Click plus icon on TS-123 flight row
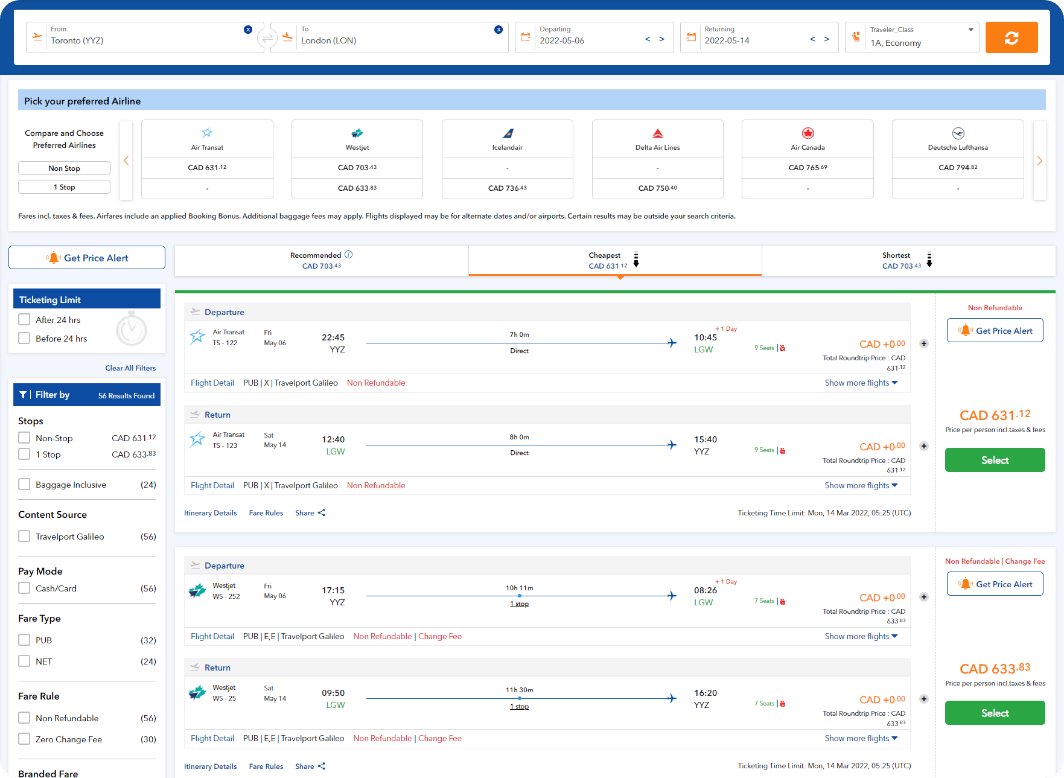 tap(924, 446)
